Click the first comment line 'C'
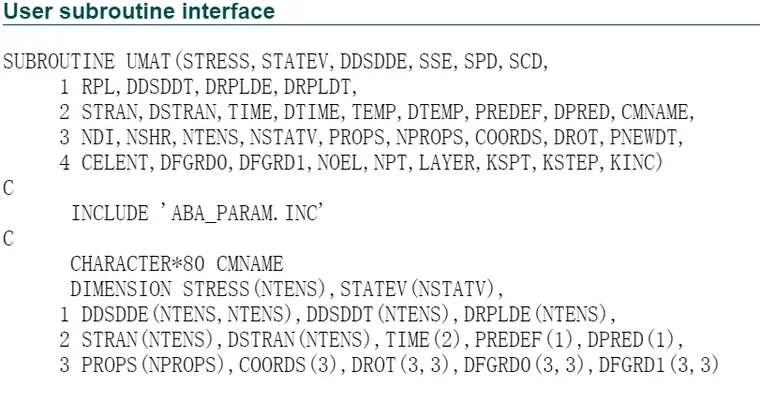760x402 pixels. click(x=8, y=188)
